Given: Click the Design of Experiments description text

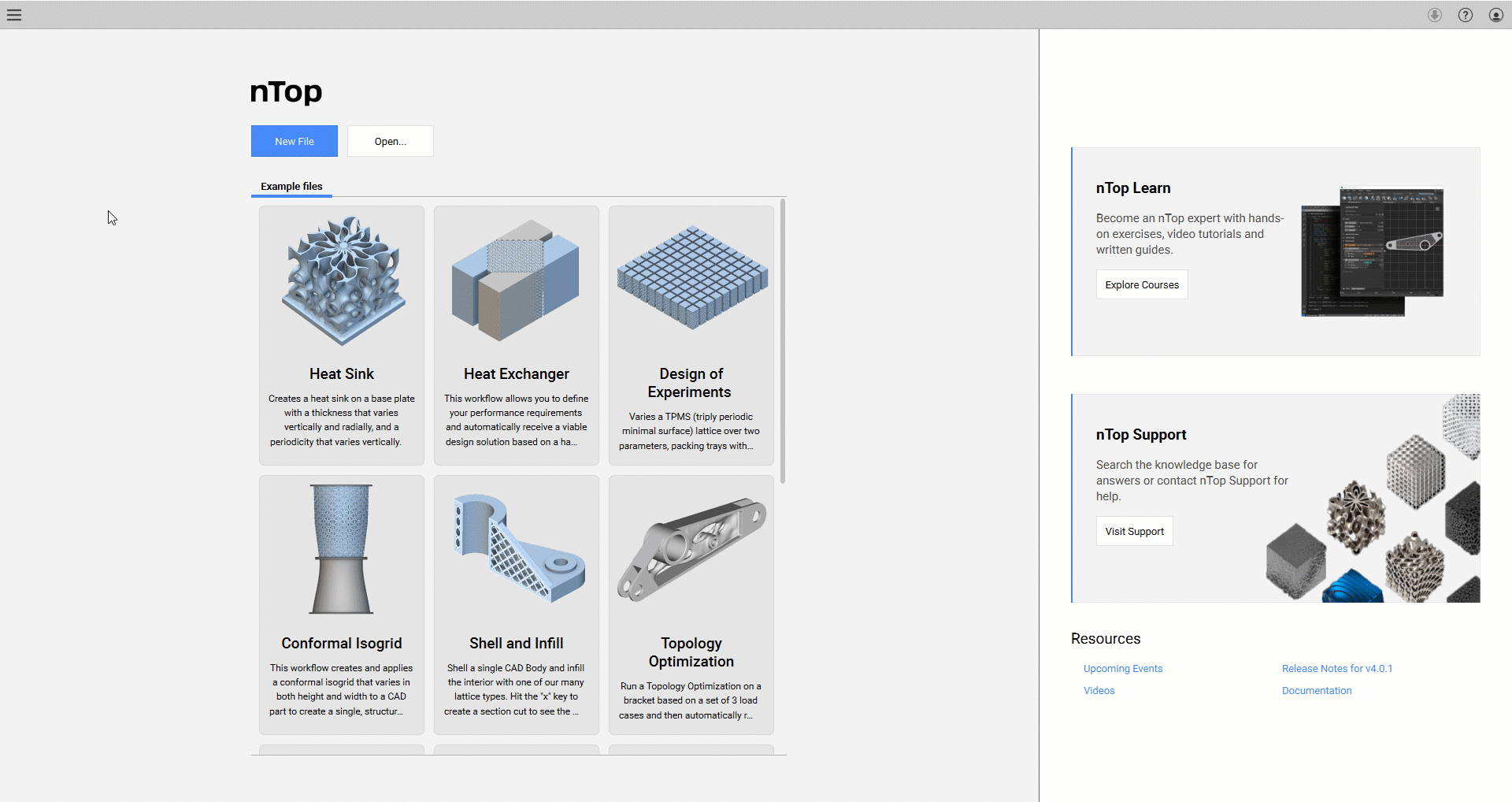Looking at the screenshot, I should pyautogui.click(x=691, y=432).
